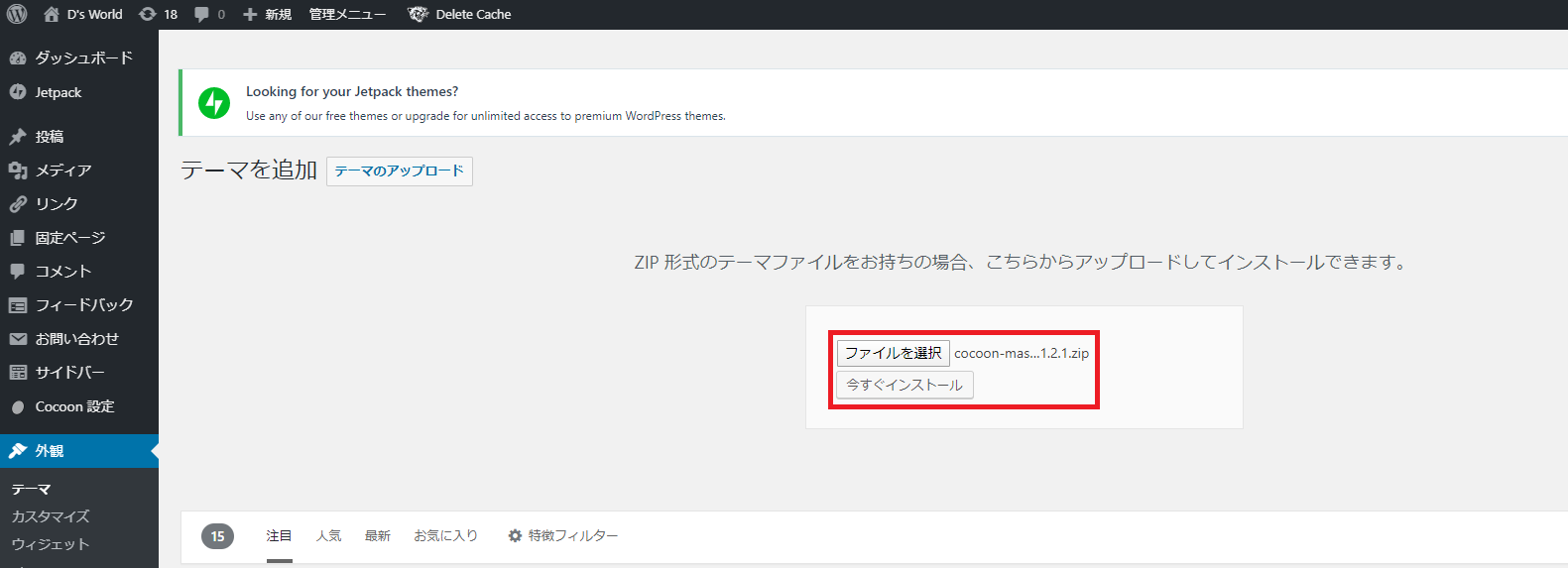Click the updates icon showing 18
1568x568 pixels.
point(148,14)
